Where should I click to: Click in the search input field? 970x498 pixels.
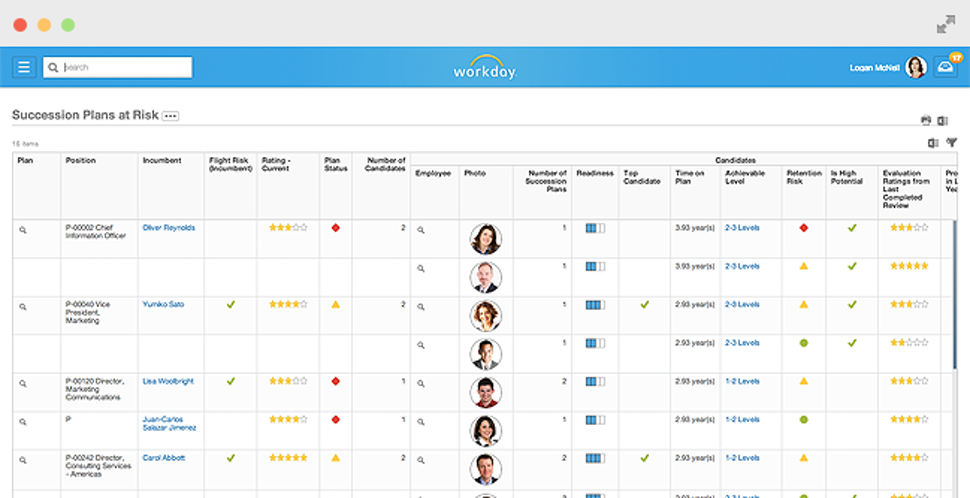click(125, 67)
